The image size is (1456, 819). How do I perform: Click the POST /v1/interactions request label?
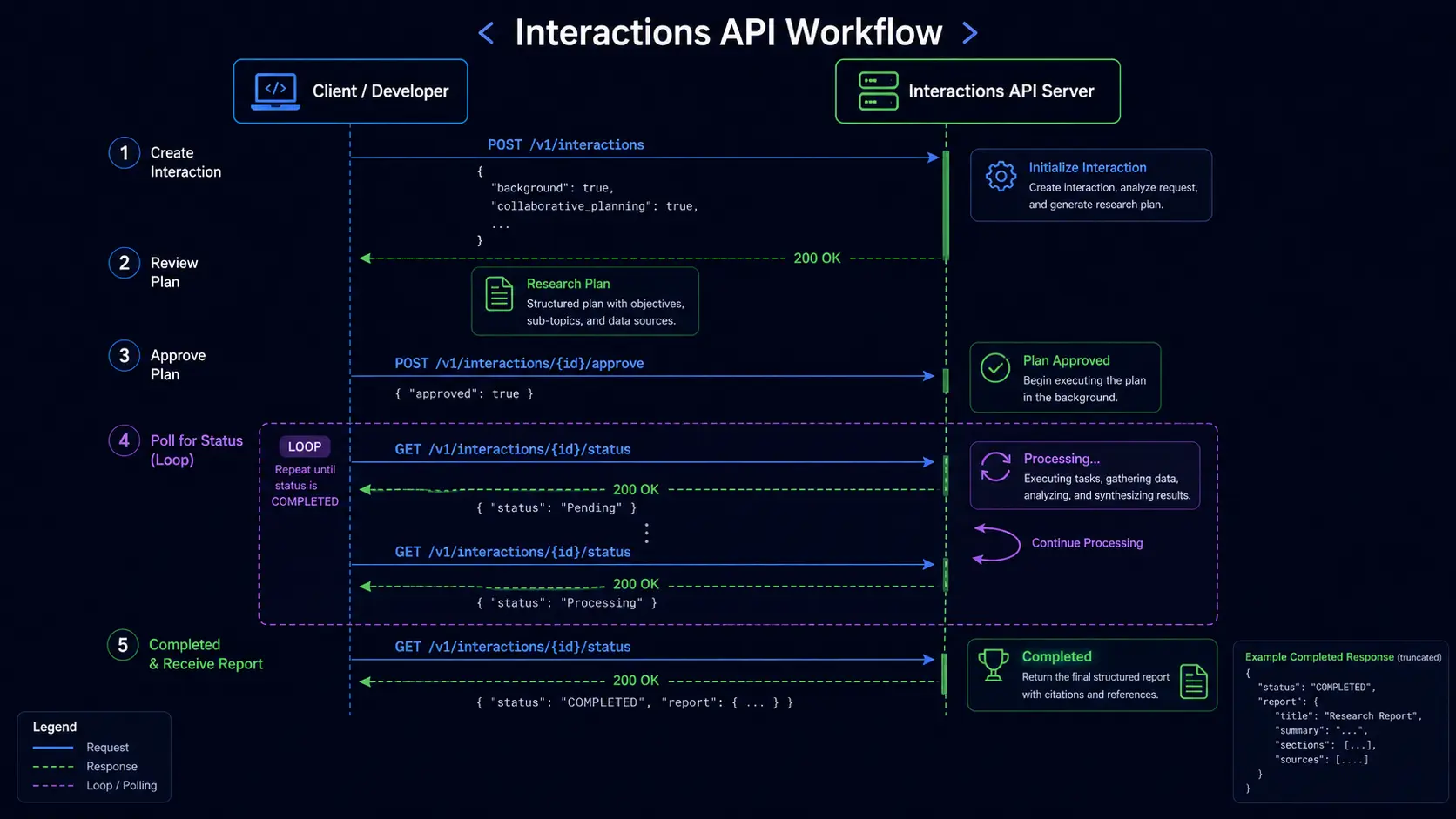(566, 144)
